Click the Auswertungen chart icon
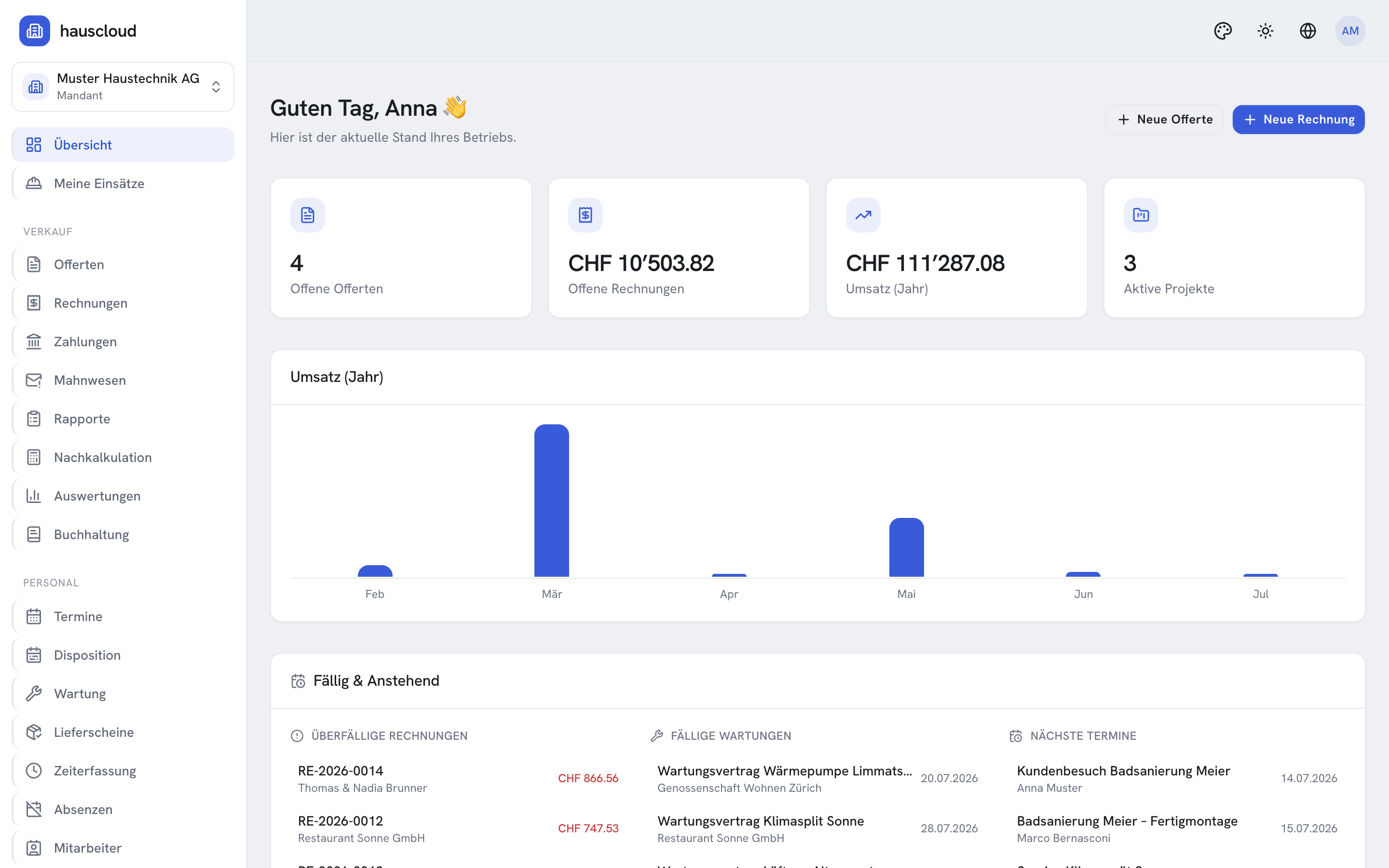1389x868 pixels. (x=34, y=496)
